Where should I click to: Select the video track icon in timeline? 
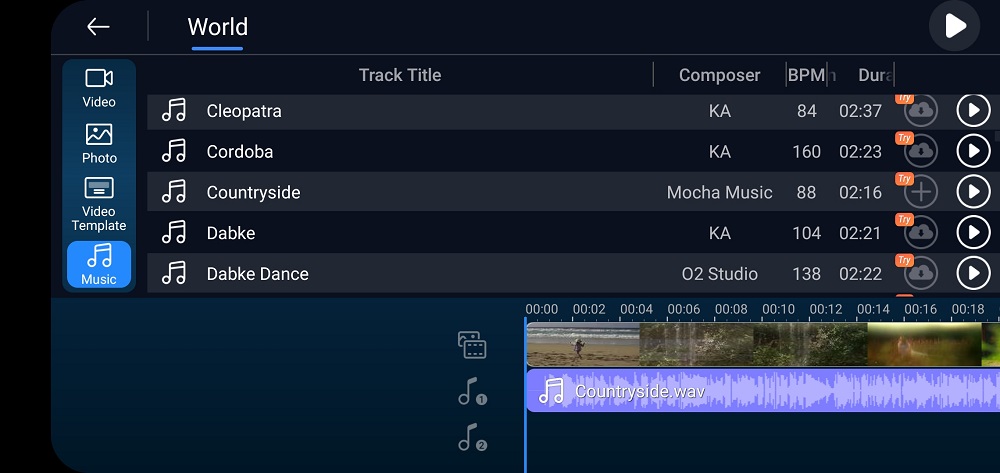472,344
